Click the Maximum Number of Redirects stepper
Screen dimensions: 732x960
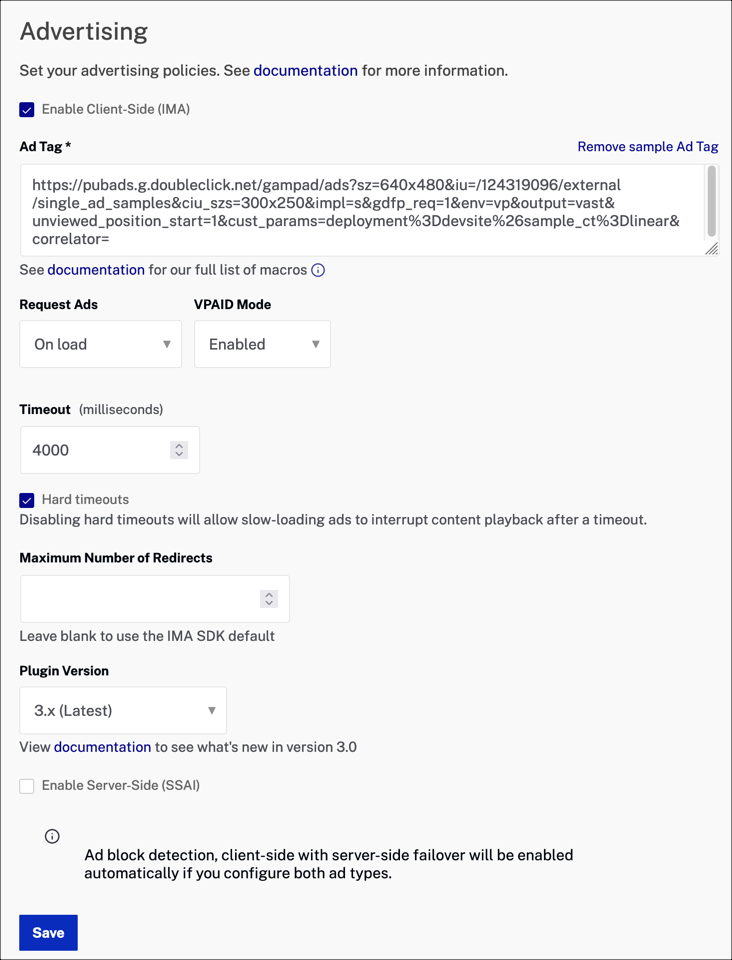pos(269,599)
